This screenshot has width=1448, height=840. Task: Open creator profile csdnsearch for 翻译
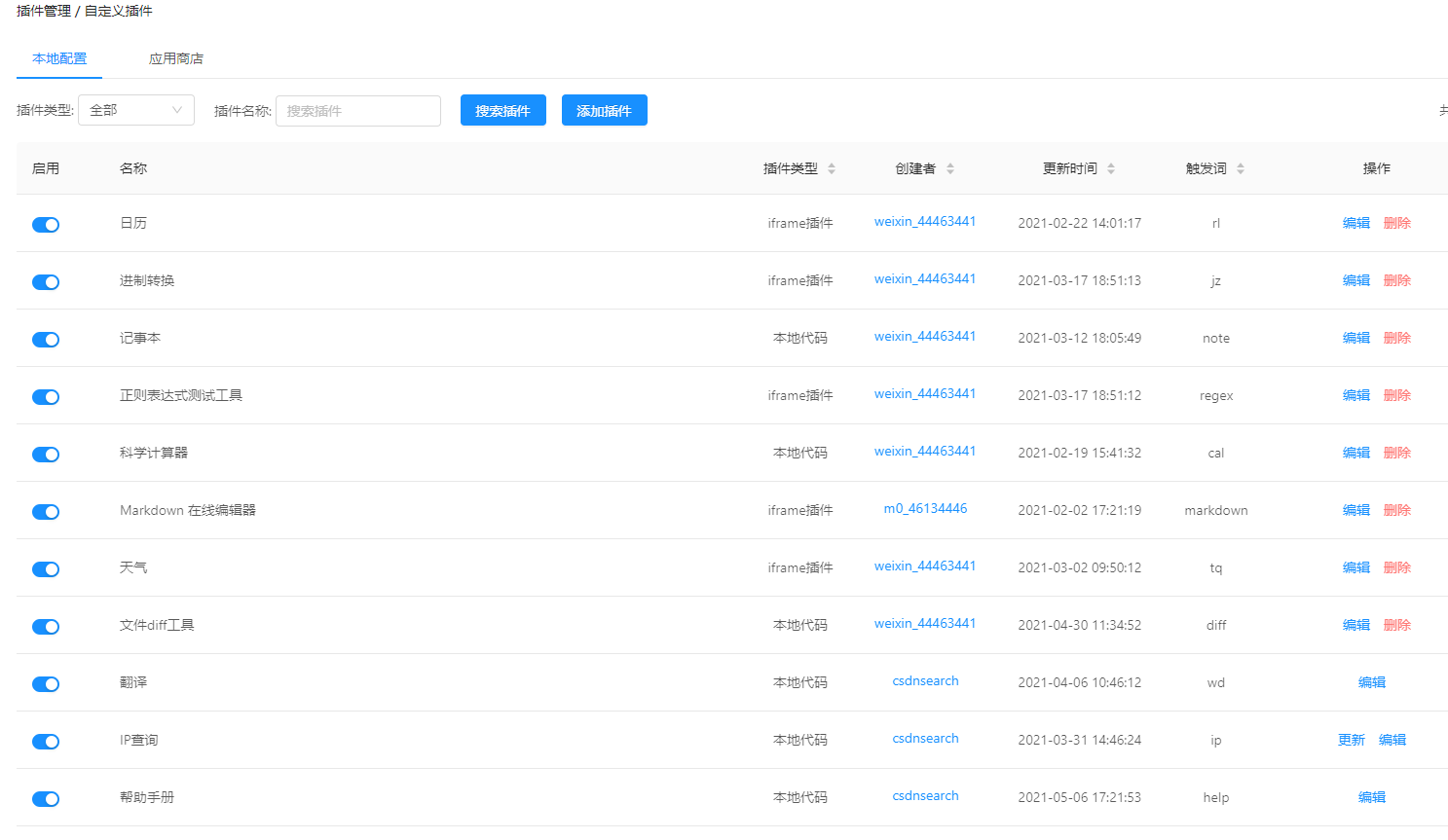point(924,680)
